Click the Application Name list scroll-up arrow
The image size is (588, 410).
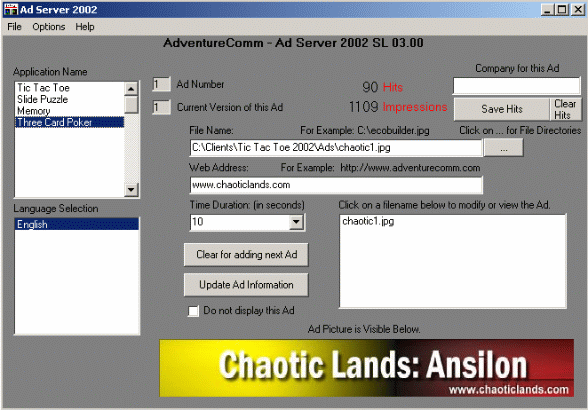(x=131, y=89)
